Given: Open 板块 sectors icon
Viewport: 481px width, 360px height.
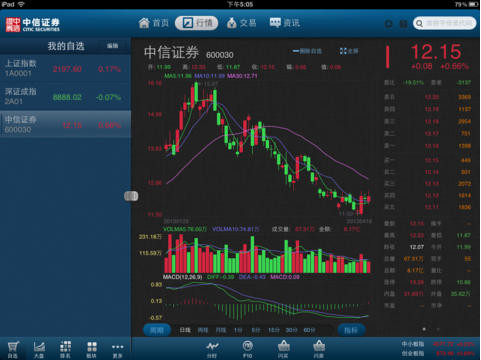Looking at the screenshot, I should coord(92,349).
